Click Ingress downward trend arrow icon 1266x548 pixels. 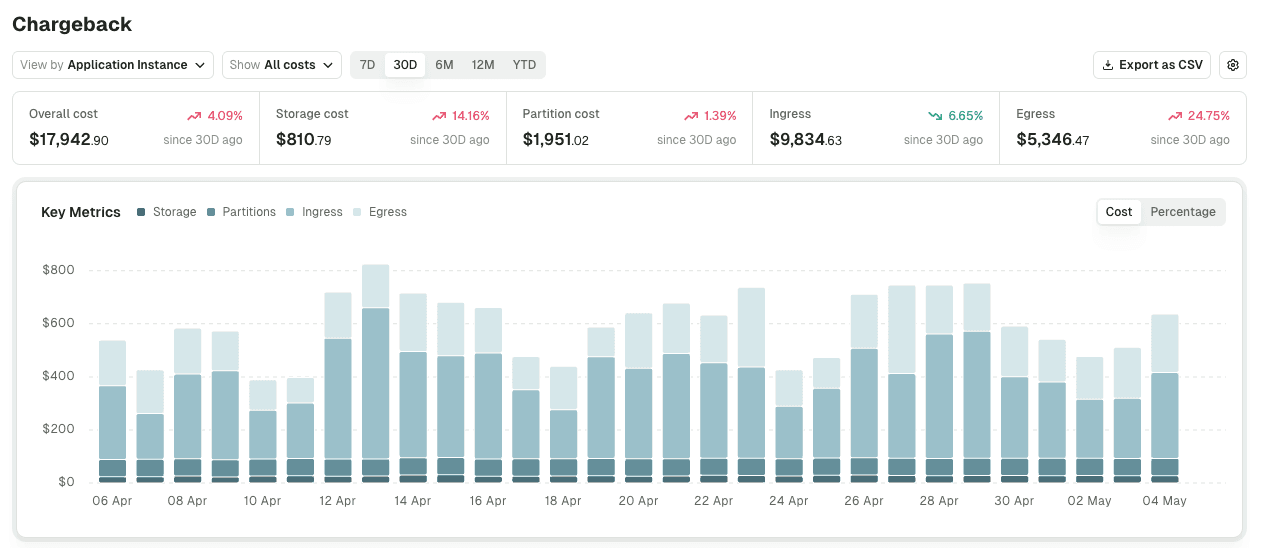pyautogui.click(x=935, y=116)
